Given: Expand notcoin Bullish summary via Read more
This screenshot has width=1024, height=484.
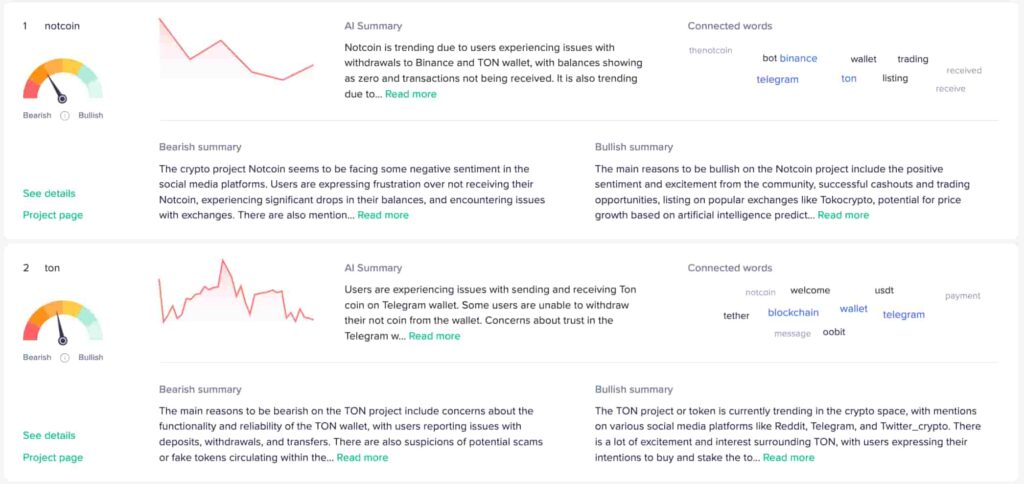Looking at the screenshot, I should tap(843, 215).
